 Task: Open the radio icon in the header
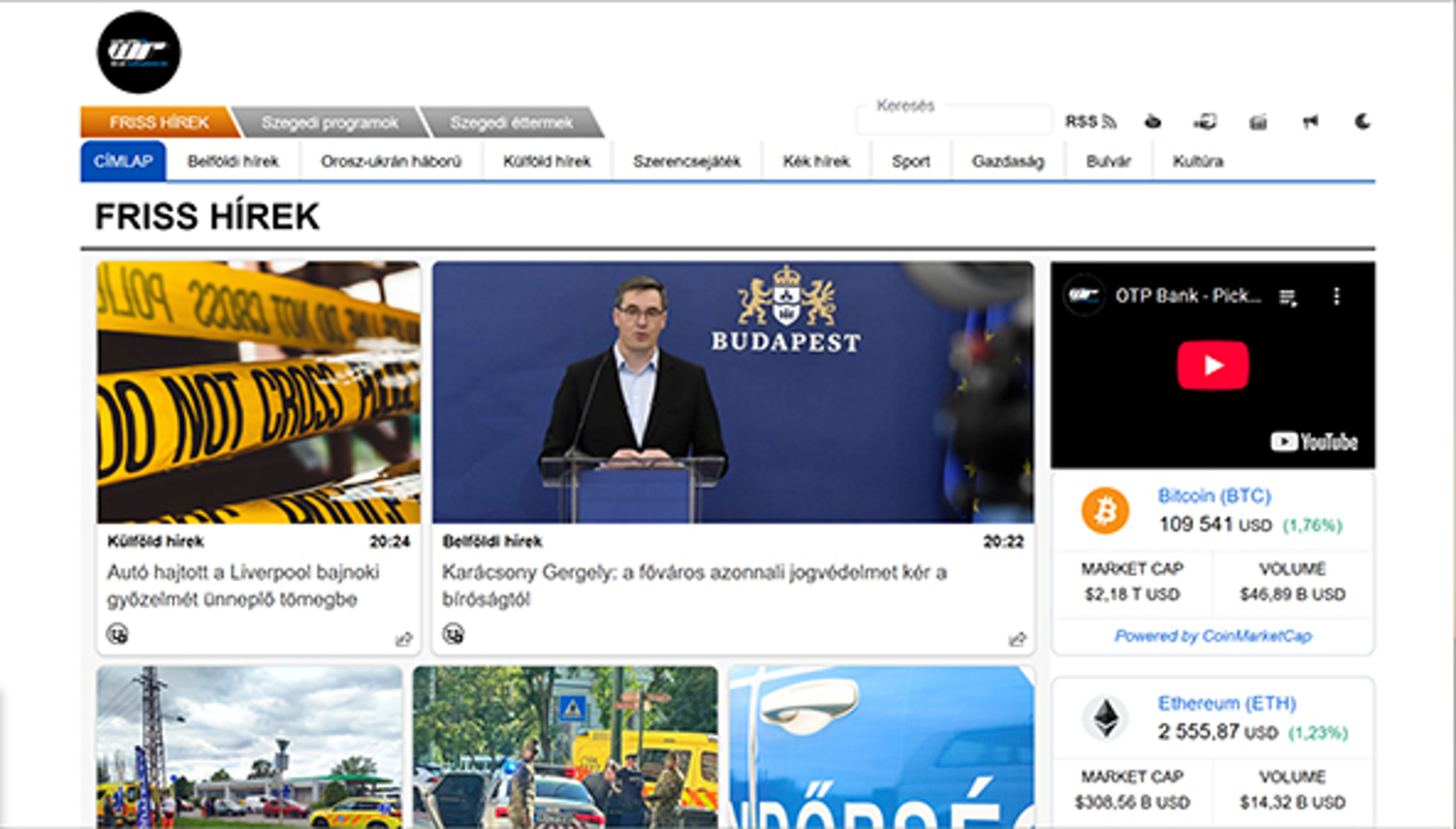pyautogui.click(x=1258, y=122)
